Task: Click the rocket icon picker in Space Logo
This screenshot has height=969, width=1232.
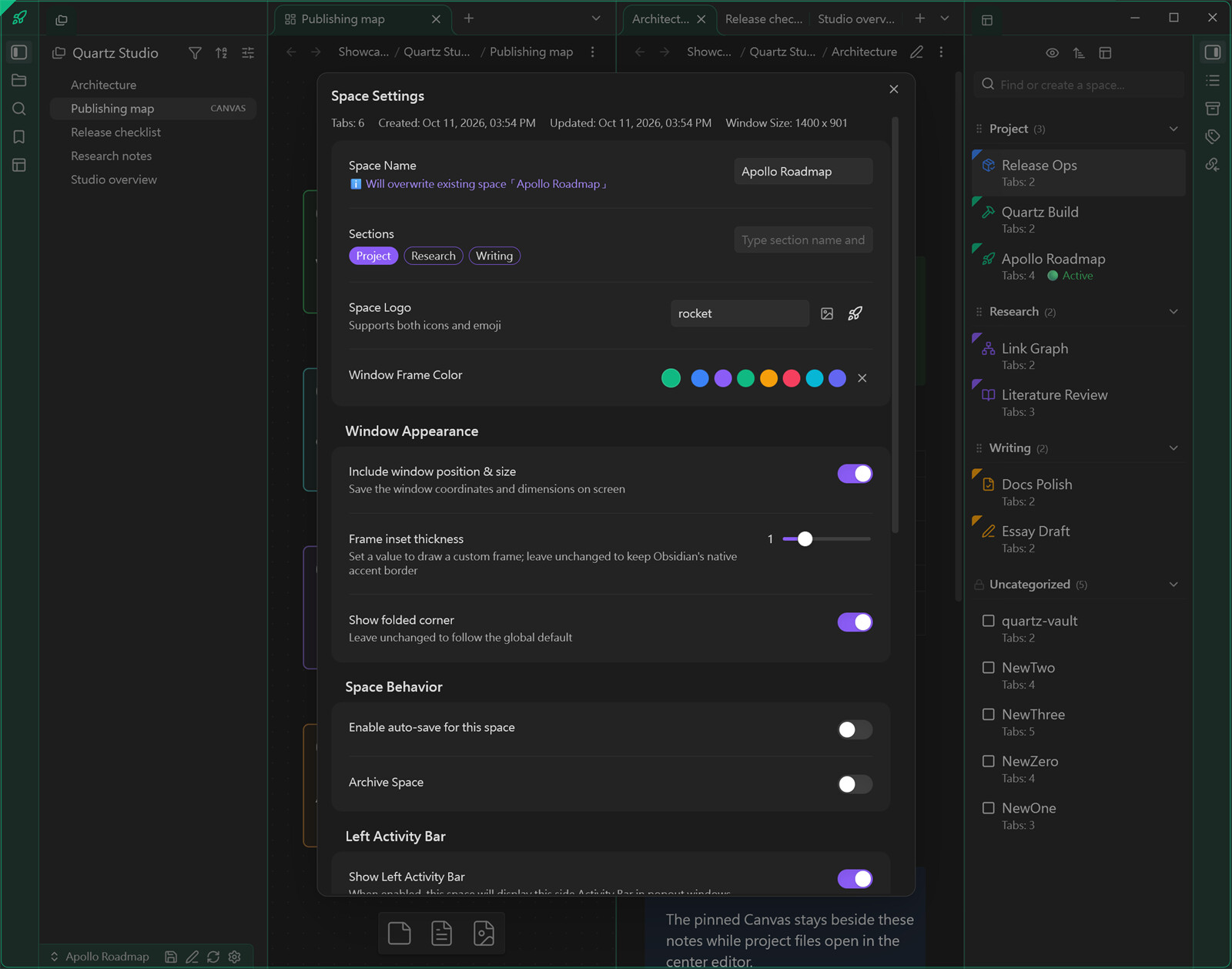Action: click(x=855, y=313)
